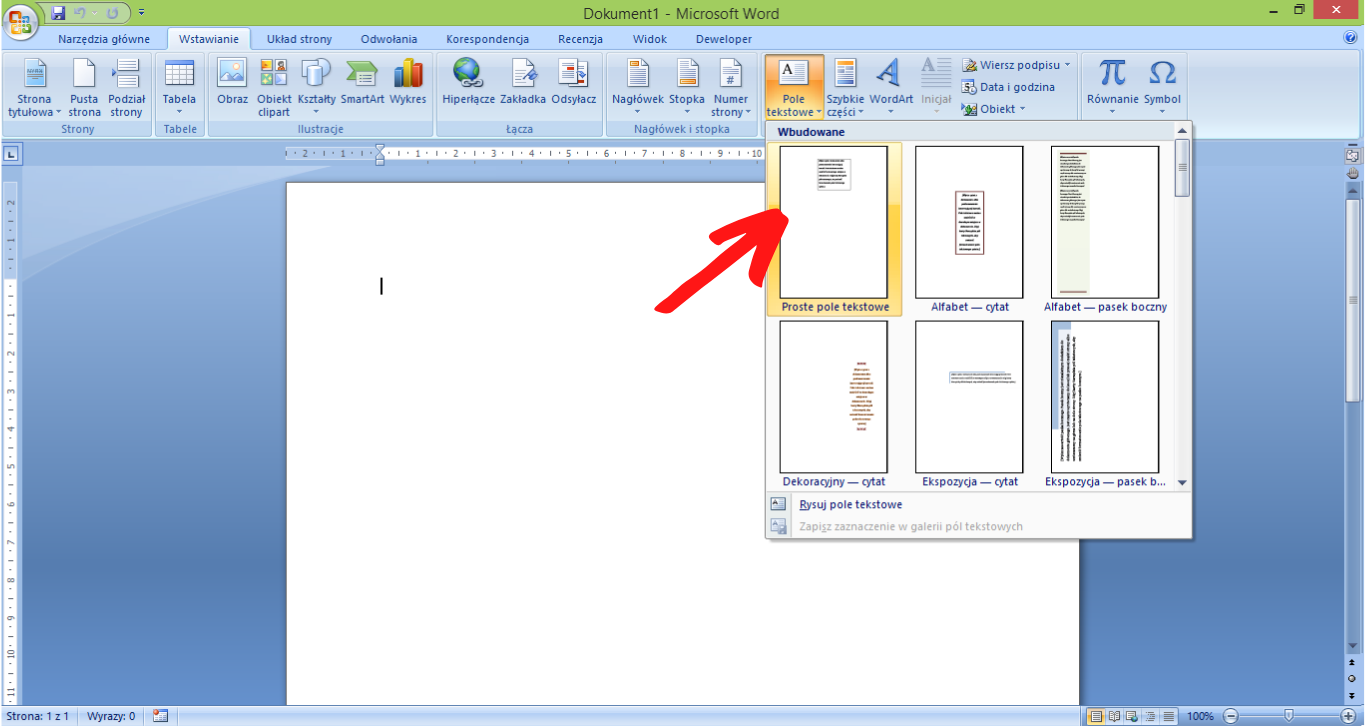This screenshot has height=726, width=1366.
Task: Click the Pole tekstowe button
Action: point(795,87)
